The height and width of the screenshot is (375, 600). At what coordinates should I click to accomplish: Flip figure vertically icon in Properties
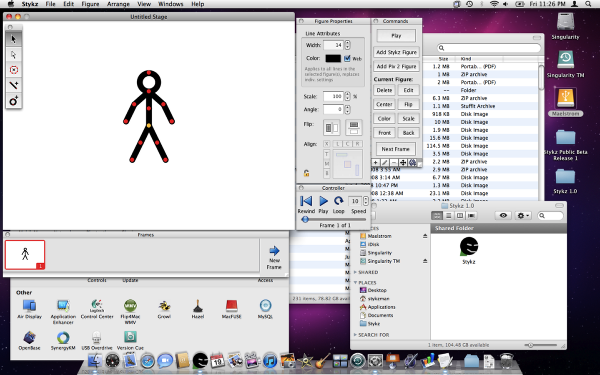pos(354,128)
